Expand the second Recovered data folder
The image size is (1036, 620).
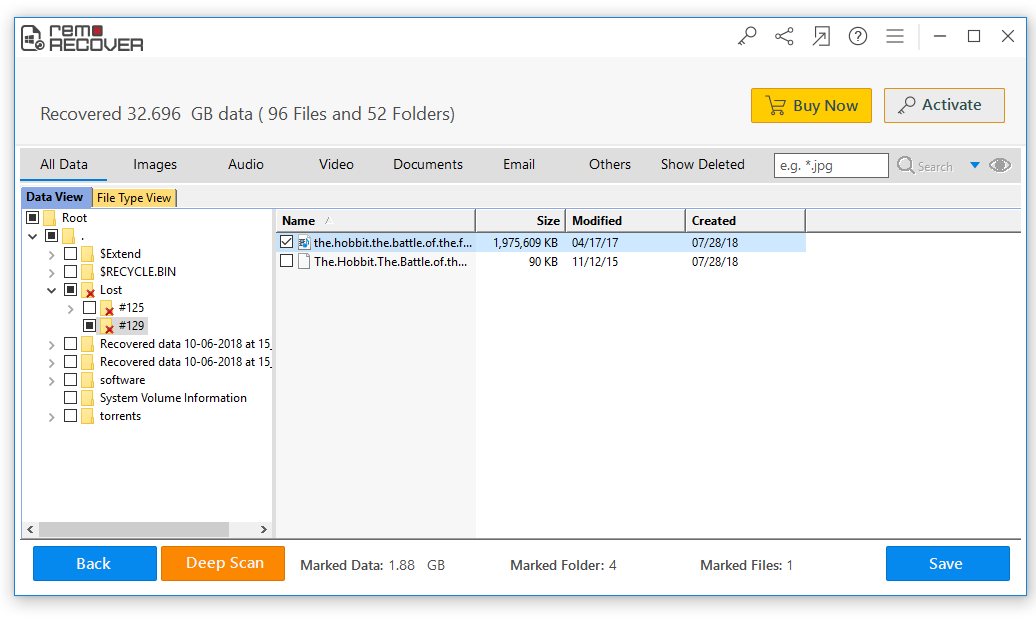tap(52, 363)
